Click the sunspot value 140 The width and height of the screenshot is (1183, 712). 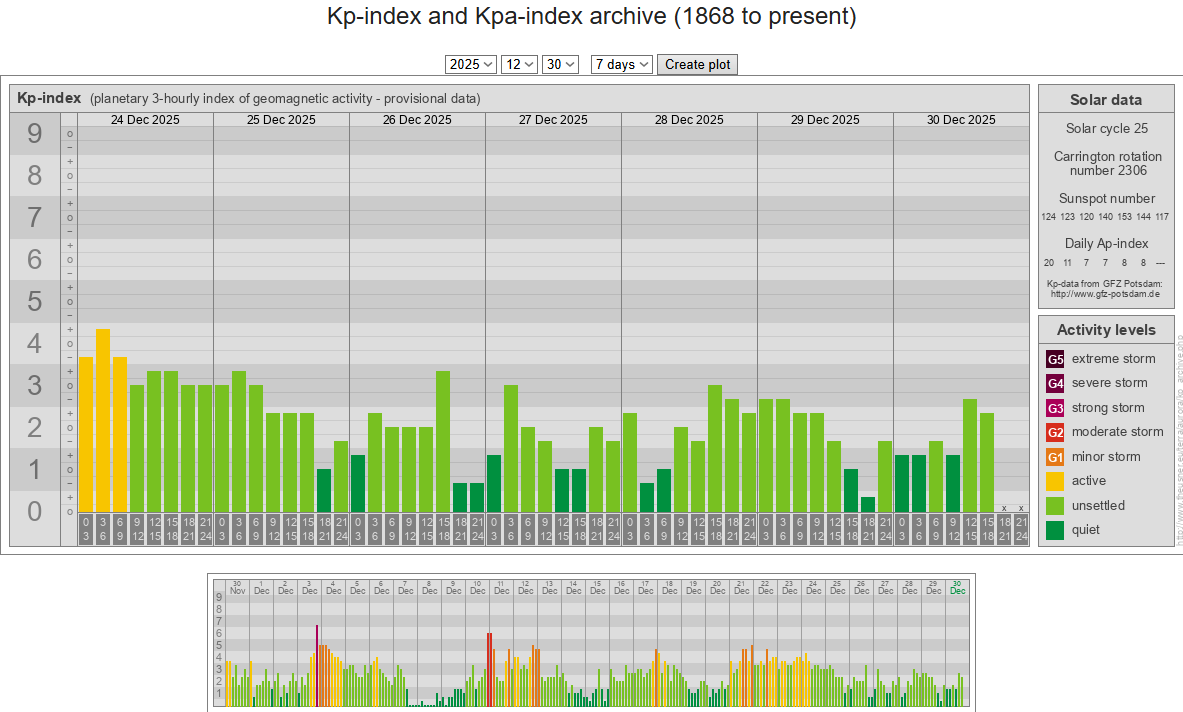(x=1105, y=216)
